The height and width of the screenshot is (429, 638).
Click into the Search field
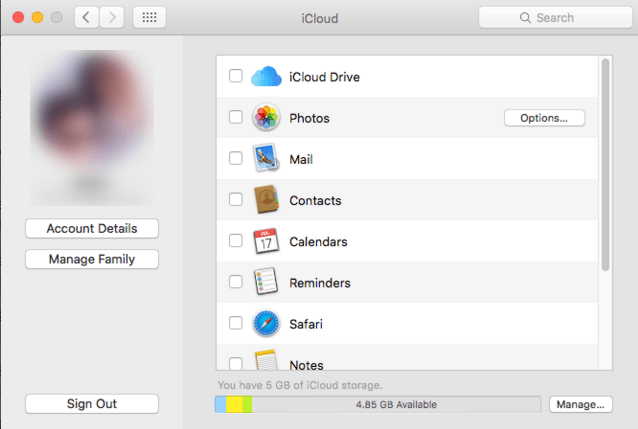click(x=555, y=18)
